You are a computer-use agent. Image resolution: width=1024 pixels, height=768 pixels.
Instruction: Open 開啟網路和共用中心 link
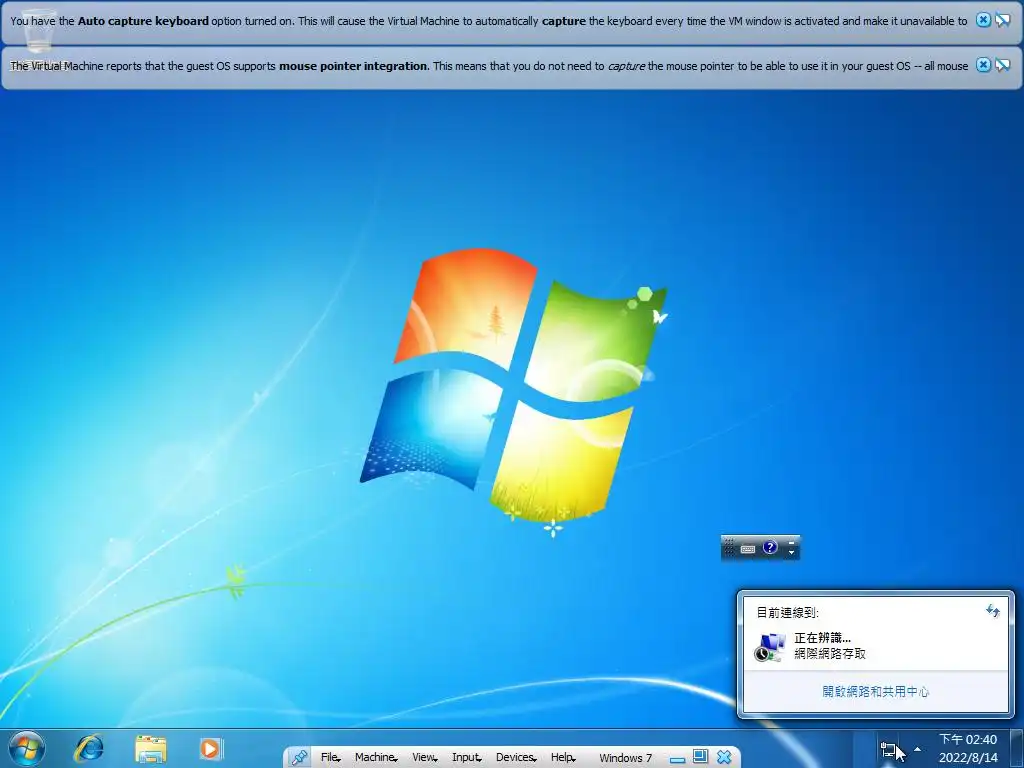pos(875,692)
